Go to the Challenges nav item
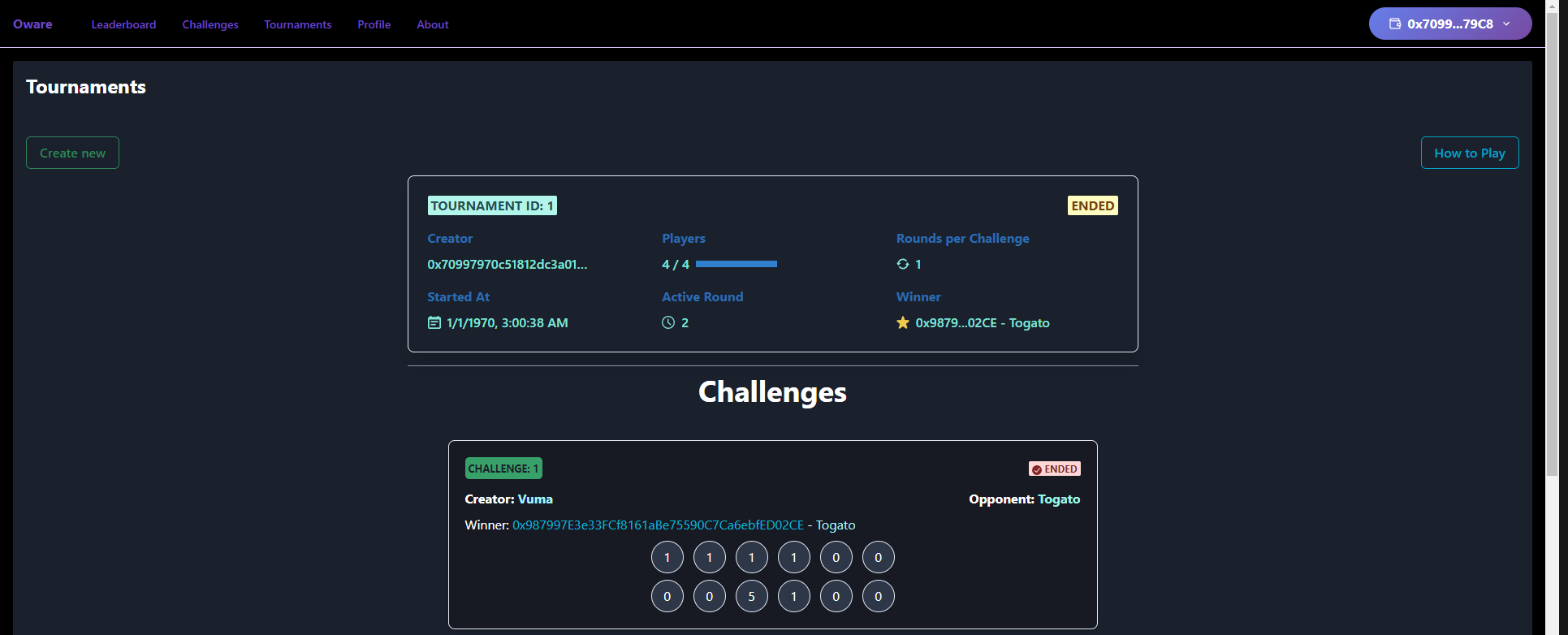The height and width of the screenshot is (635, 1568). click(x=210, y=24)
